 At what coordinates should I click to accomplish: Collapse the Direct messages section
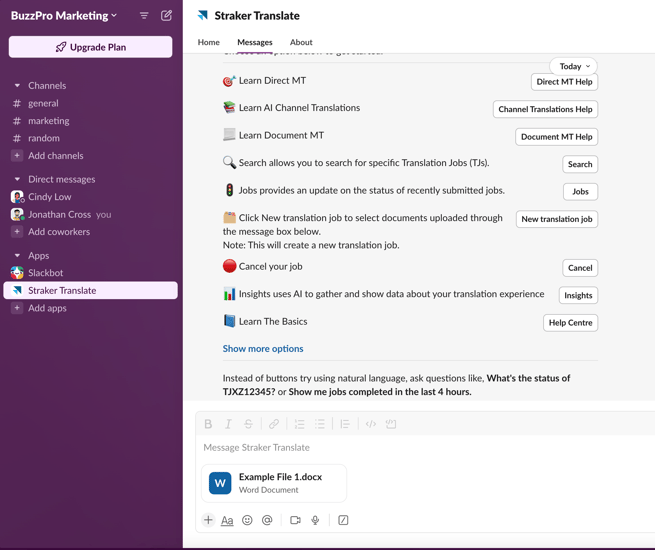(x=17, y=179)
